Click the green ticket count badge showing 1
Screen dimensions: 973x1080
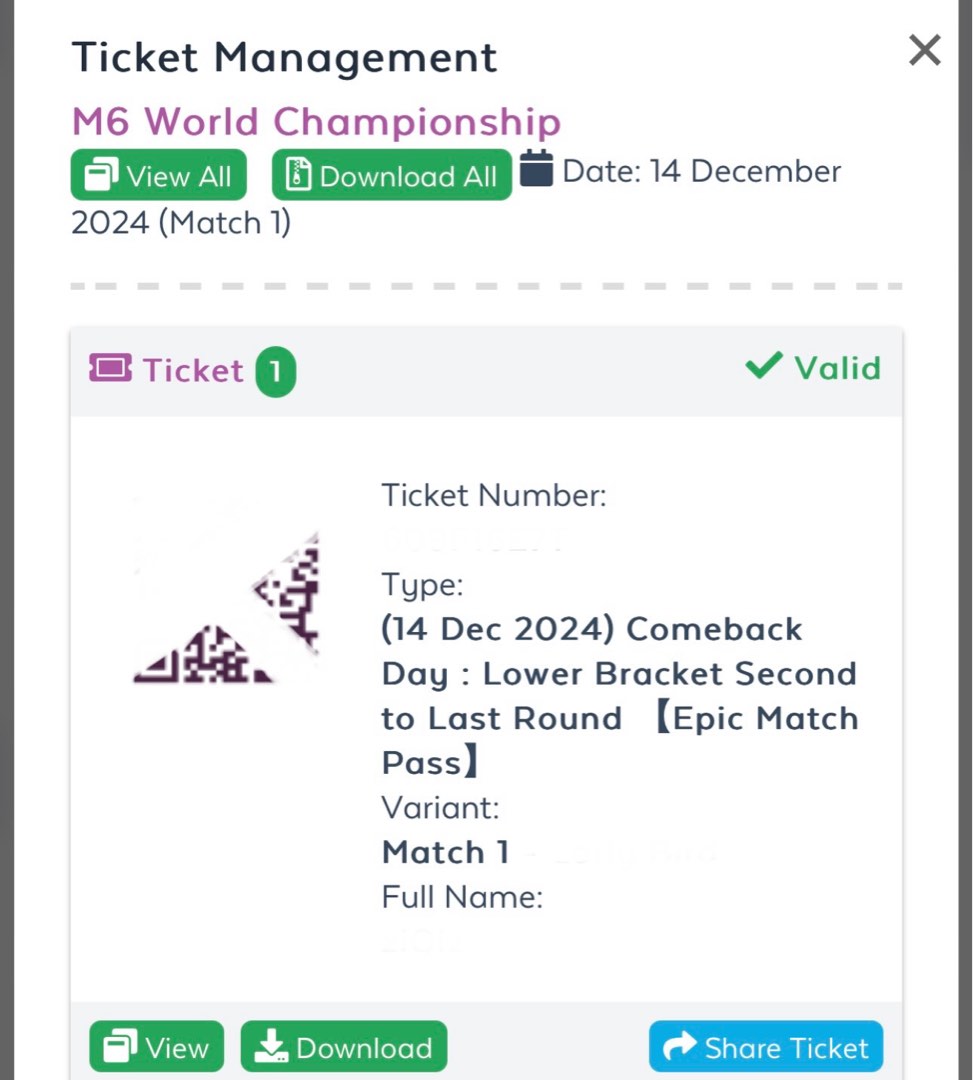(x=277, y=370)
